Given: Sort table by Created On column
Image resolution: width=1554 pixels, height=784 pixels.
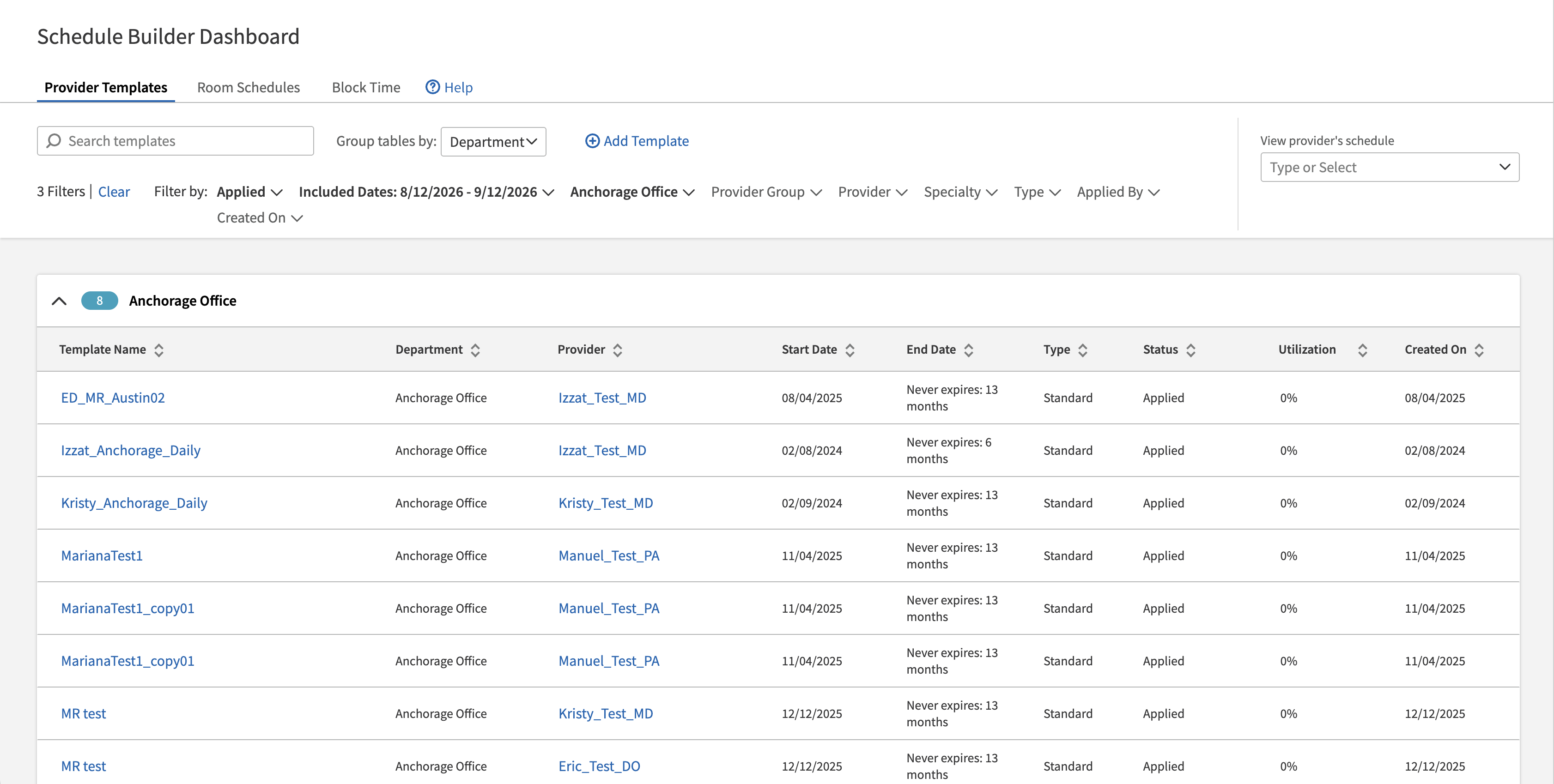Looking at the screenshot, I should tap(1479, 350).
